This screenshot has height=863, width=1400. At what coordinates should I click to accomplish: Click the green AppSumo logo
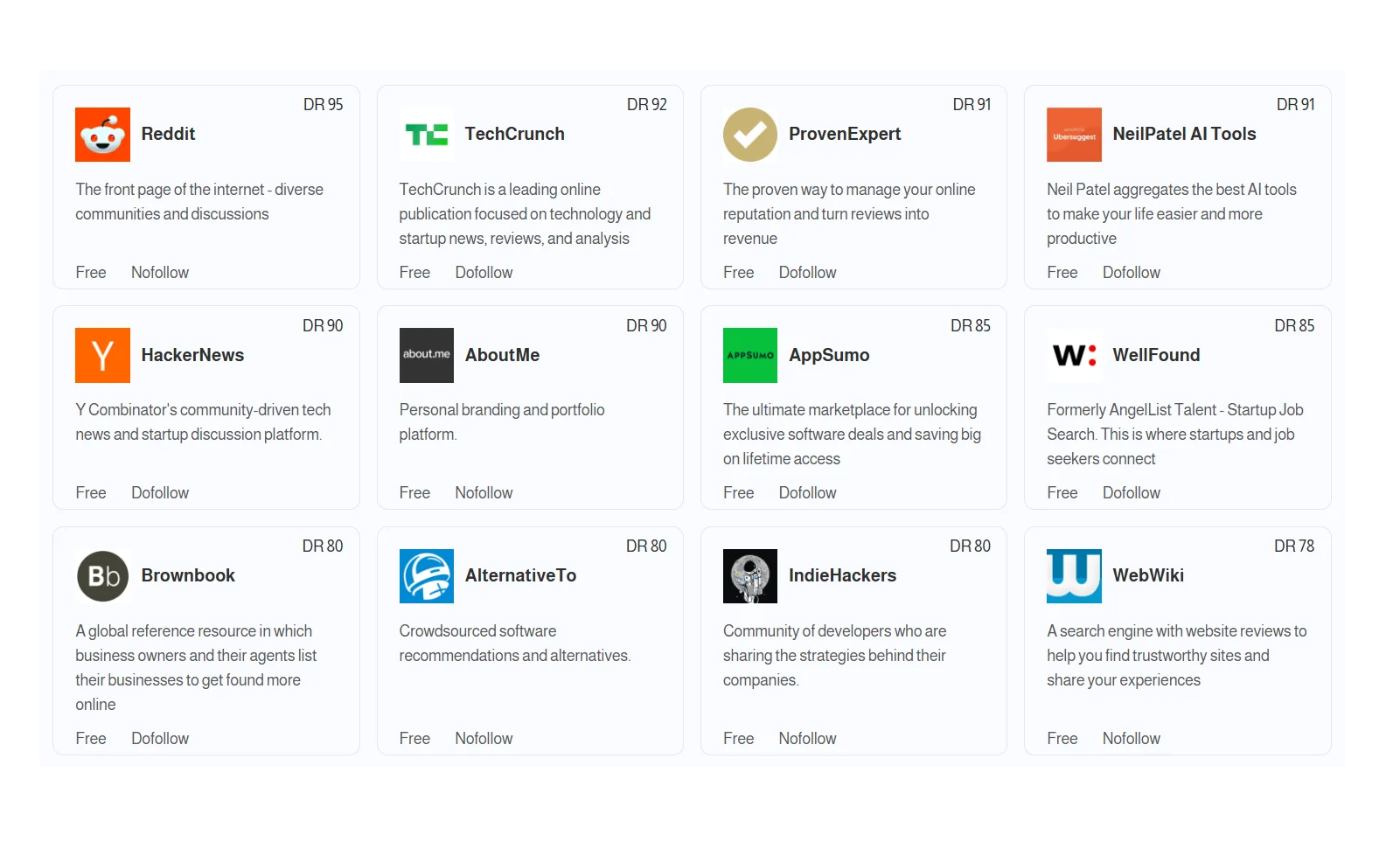(x=750, y=355)
